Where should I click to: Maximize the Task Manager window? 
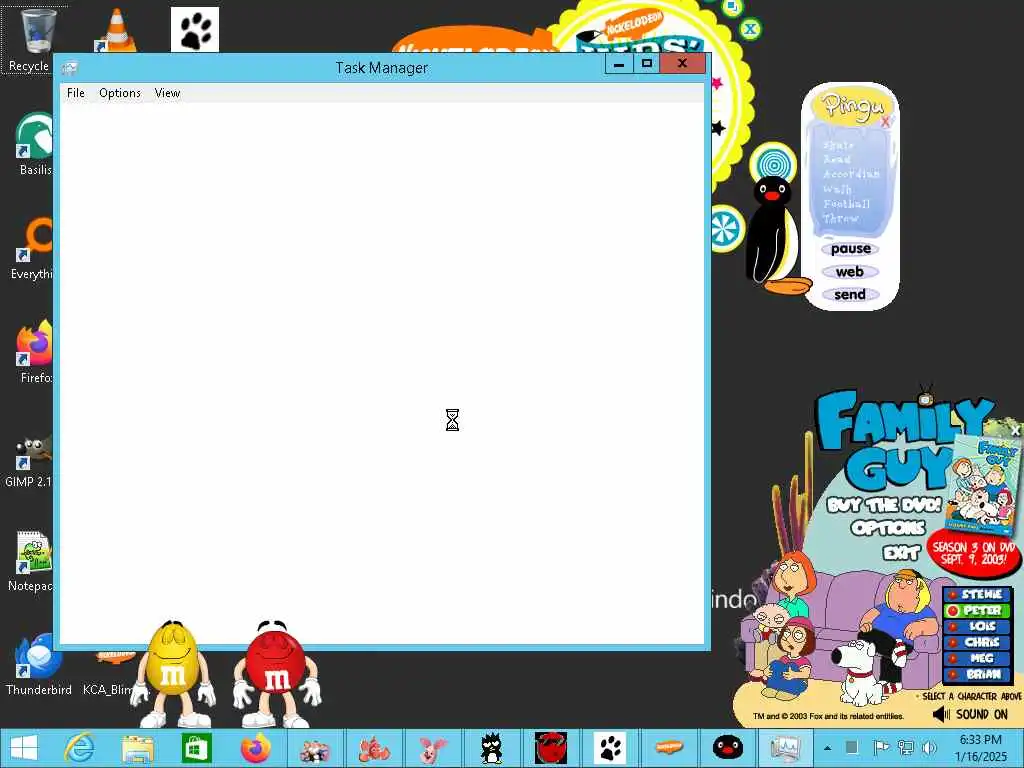[x=647, y=63]
